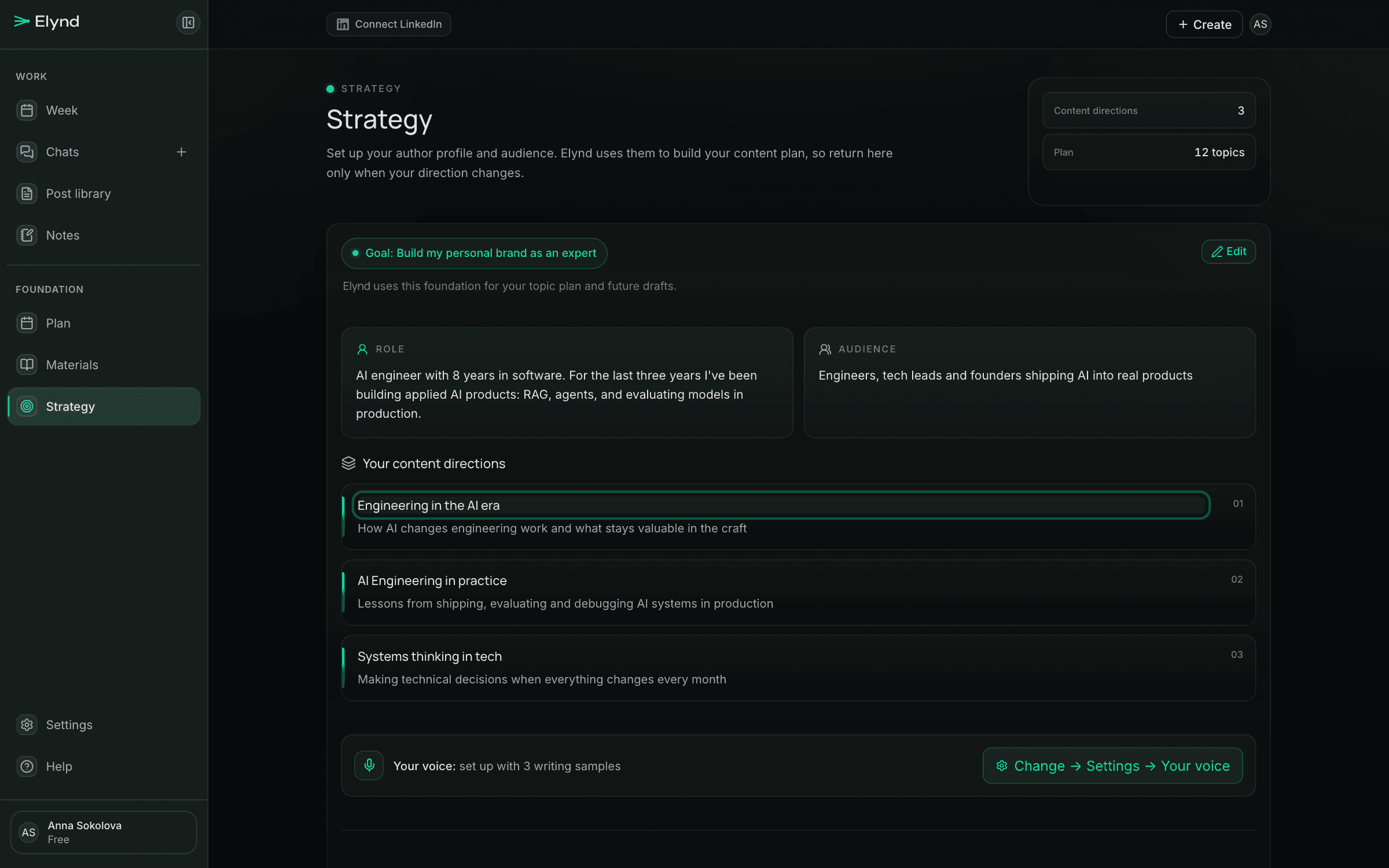The height and width of the screenshot is (868, 1389).
Task: Click the 01 direction number
Action: pyautogui.click(x=1238, y=503)
